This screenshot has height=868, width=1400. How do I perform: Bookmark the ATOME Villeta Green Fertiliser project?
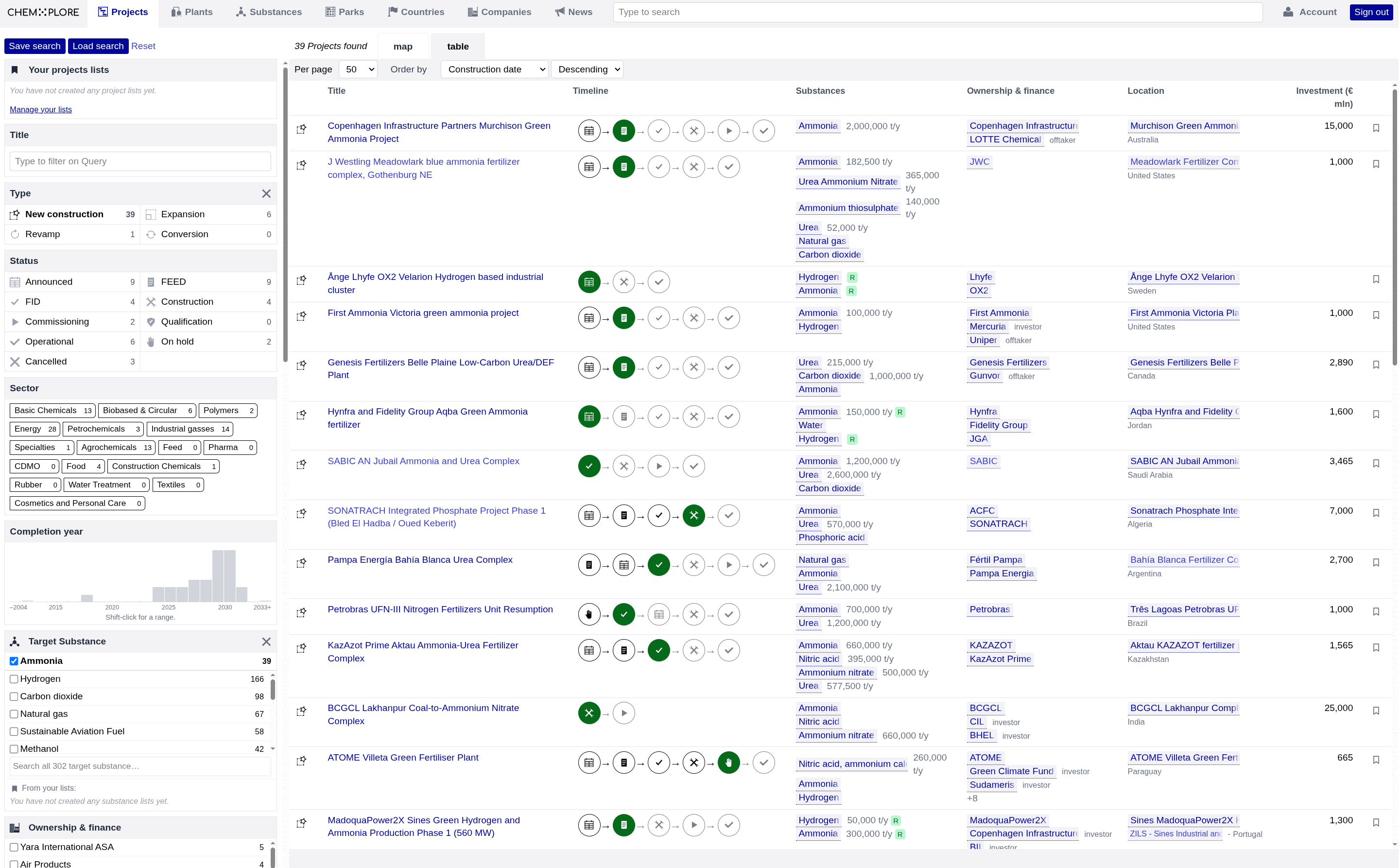tap(1376, 760)
